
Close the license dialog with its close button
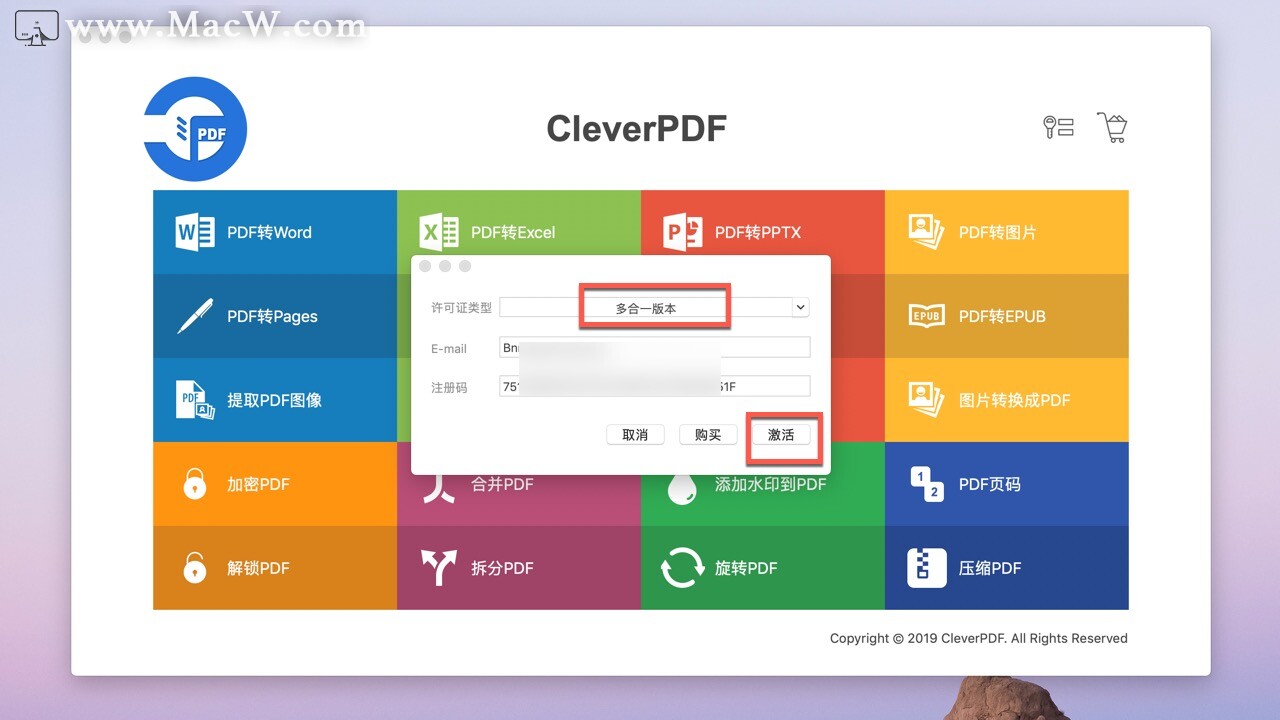point(425,266)
